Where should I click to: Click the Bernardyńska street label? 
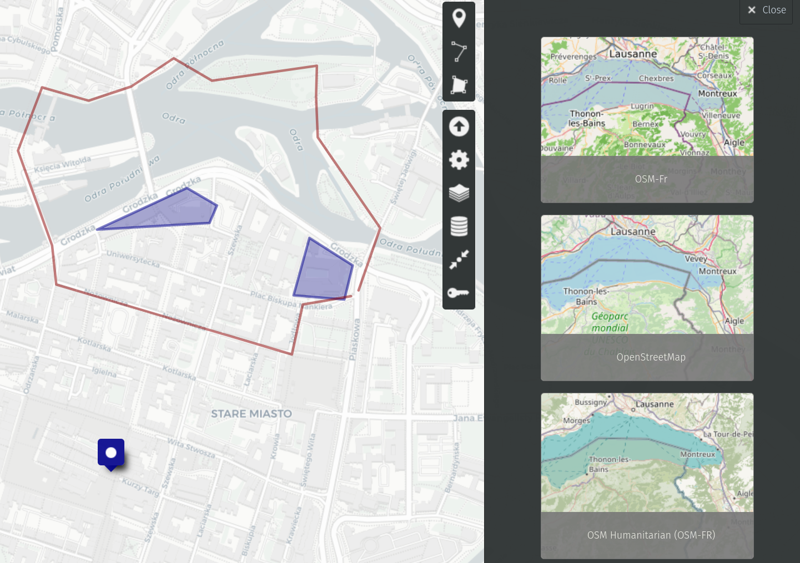click(452, 468)
